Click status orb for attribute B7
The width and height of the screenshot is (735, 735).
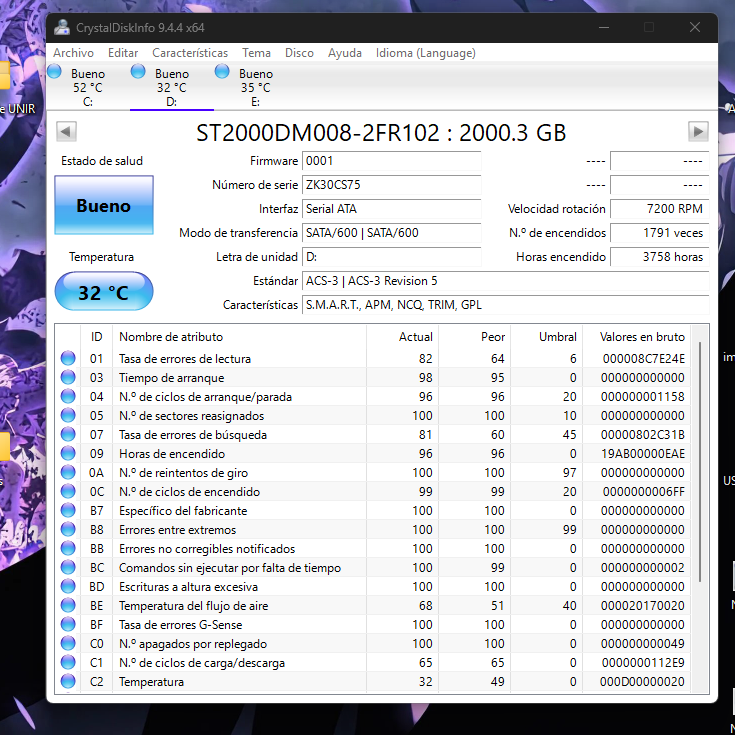[x=68, y=510]
